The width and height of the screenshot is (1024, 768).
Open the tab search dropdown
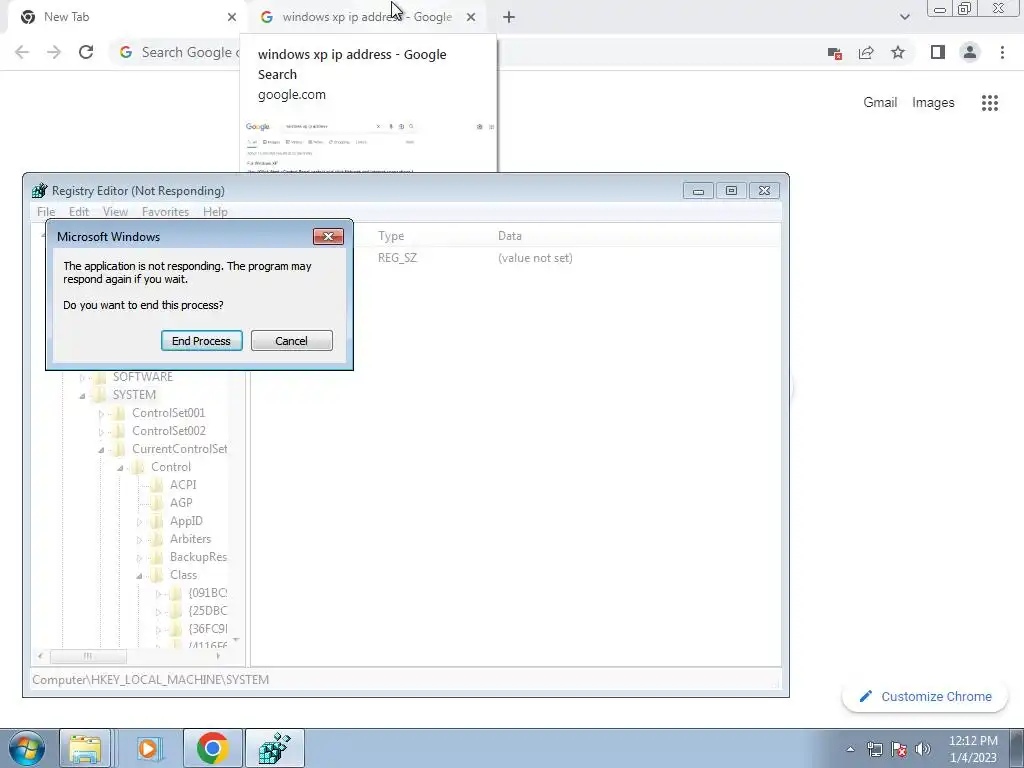tap(904, 17)
